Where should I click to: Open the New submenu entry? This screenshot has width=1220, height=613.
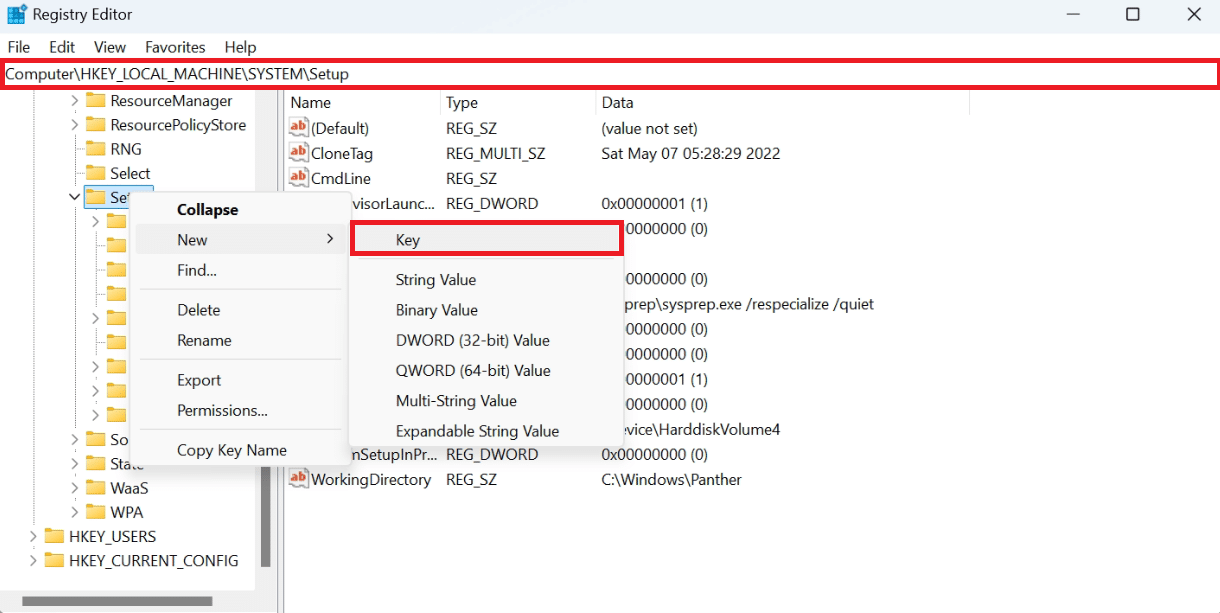tap(240, 240)
